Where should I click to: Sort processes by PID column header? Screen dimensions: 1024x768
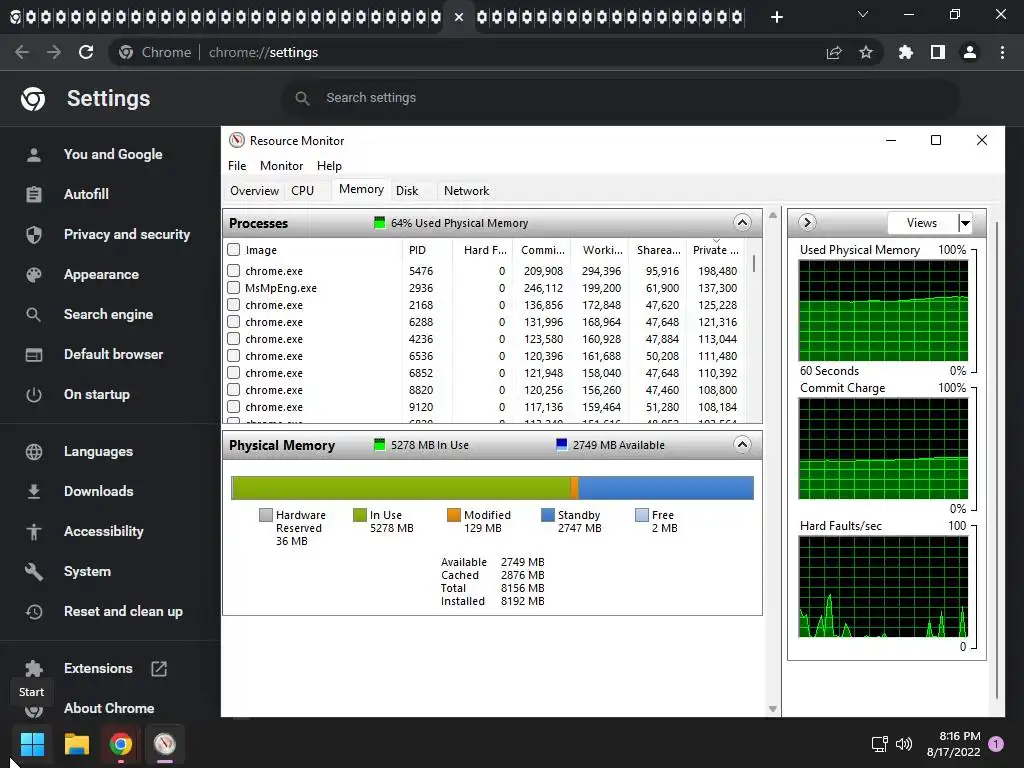[427, 250]
